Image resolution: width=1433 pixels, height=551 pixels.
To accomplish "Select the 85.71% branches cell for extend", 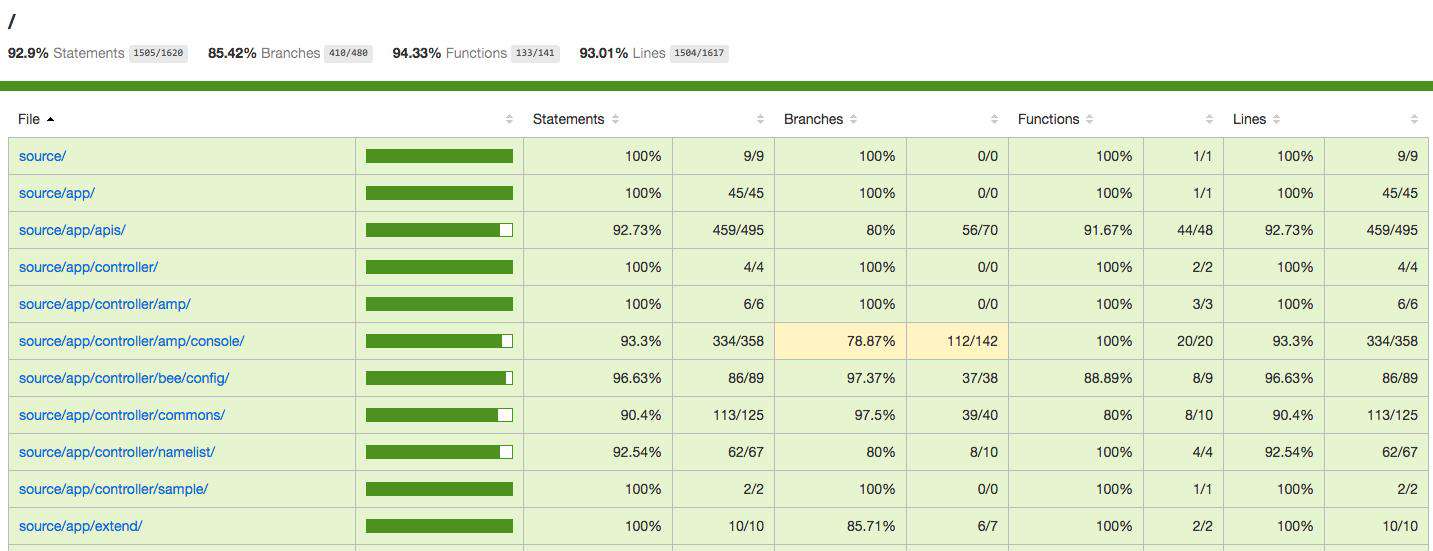I will [x=840, y=526].
